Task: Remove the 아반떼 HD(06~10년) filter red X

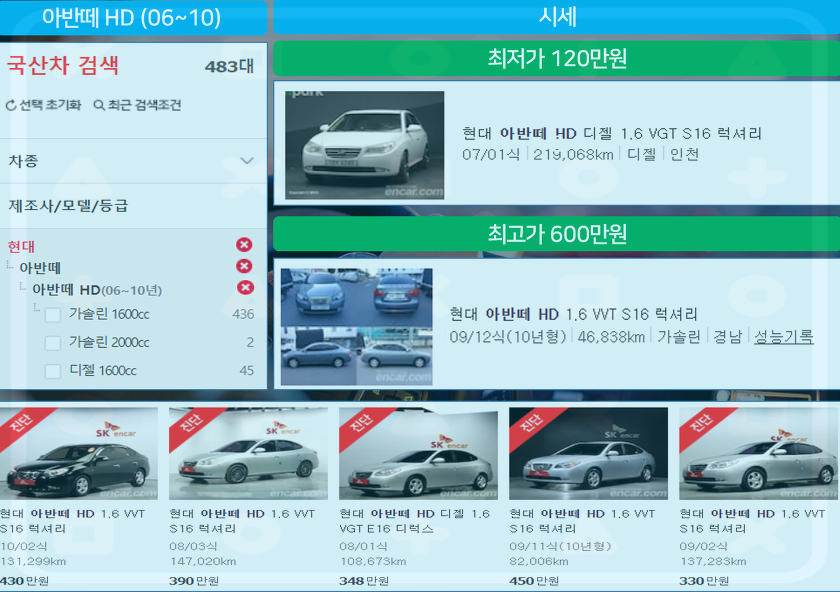Action: coord(245,288)
